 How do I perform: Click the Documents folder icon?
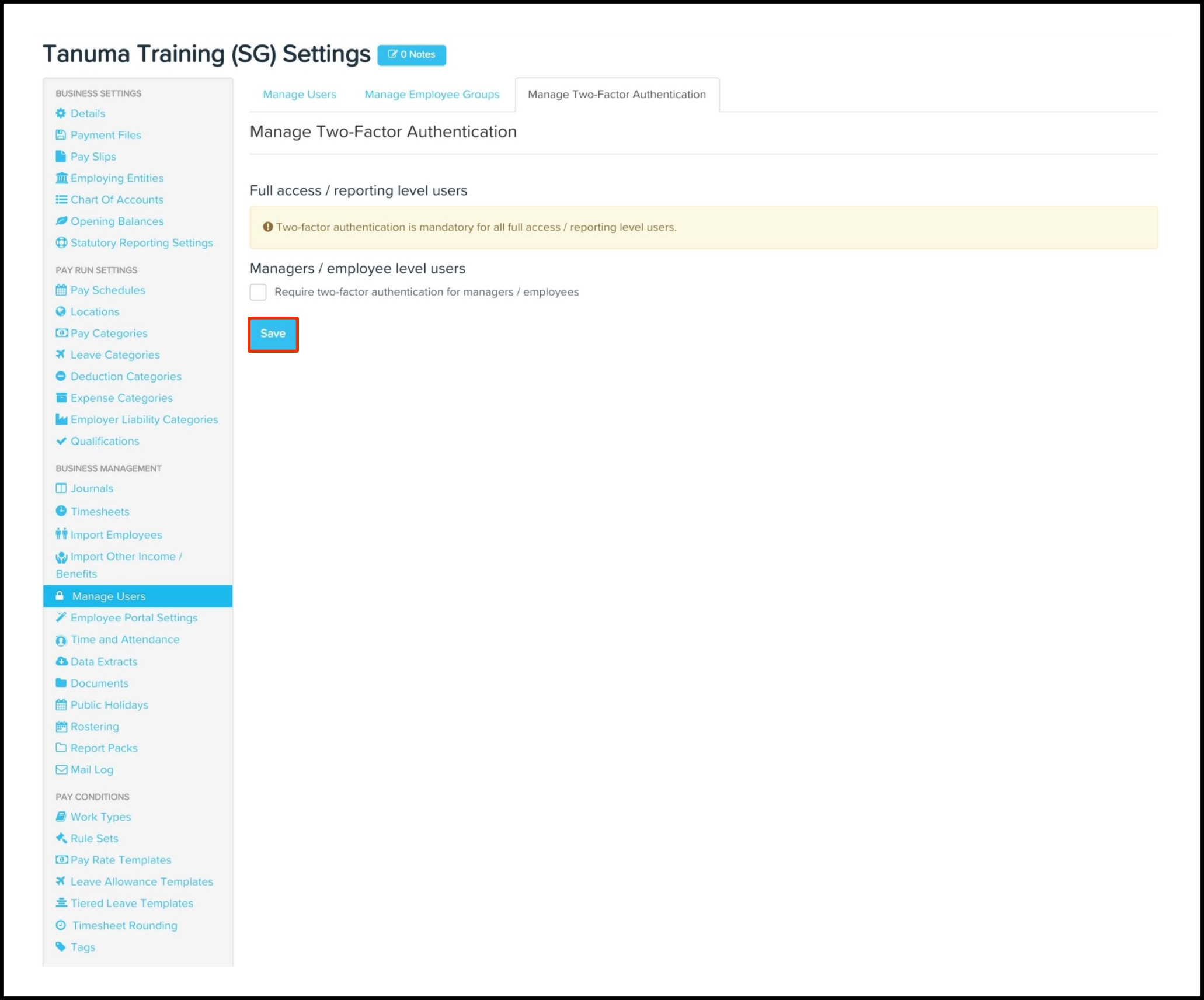(61, 683)
